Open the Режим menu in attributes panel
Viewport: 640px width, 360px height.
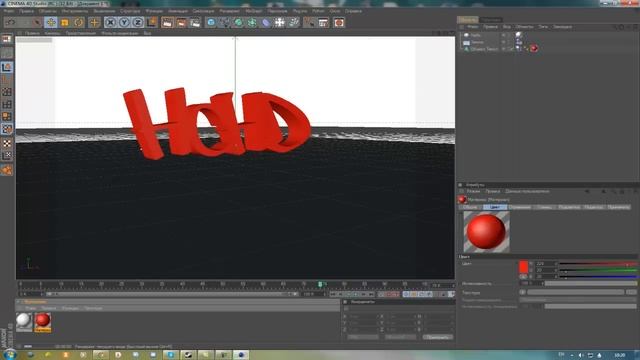point(473,191)
